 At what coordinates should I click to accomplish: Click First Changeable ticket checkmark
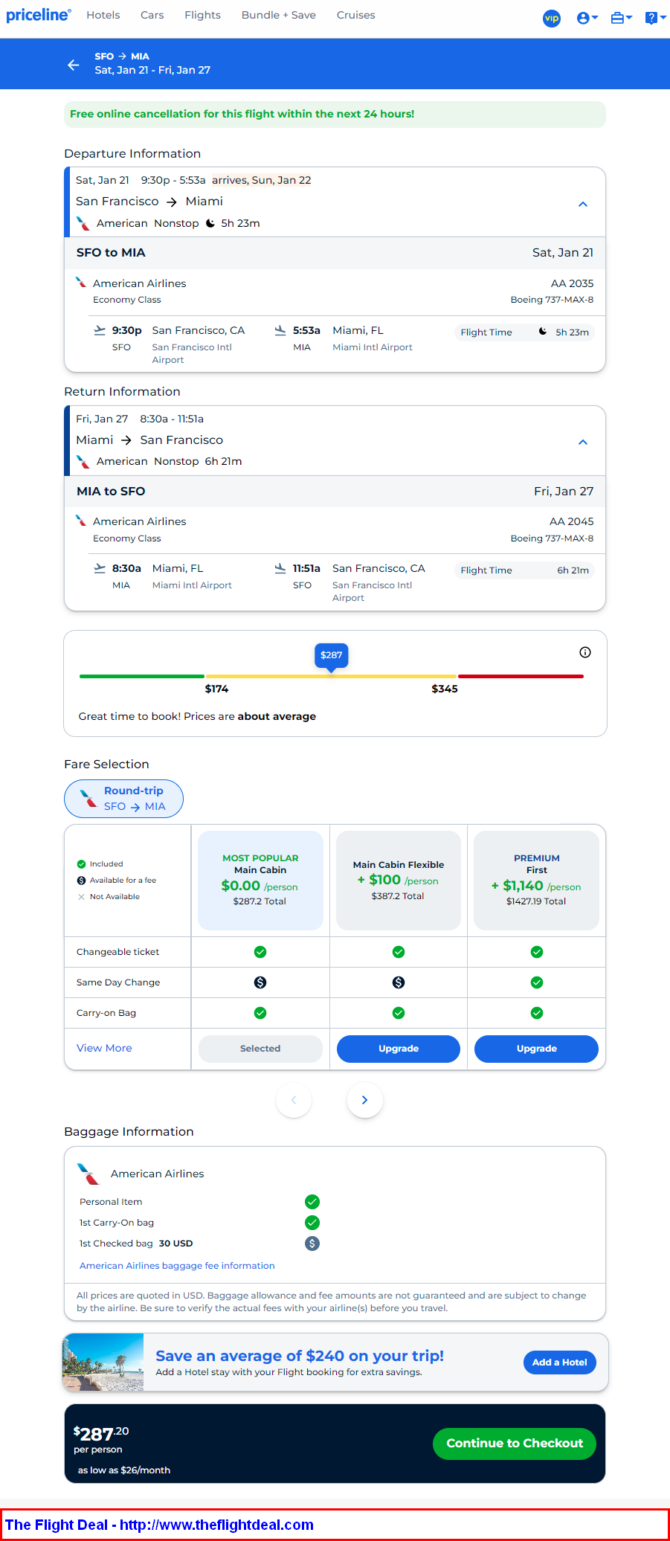536,952
